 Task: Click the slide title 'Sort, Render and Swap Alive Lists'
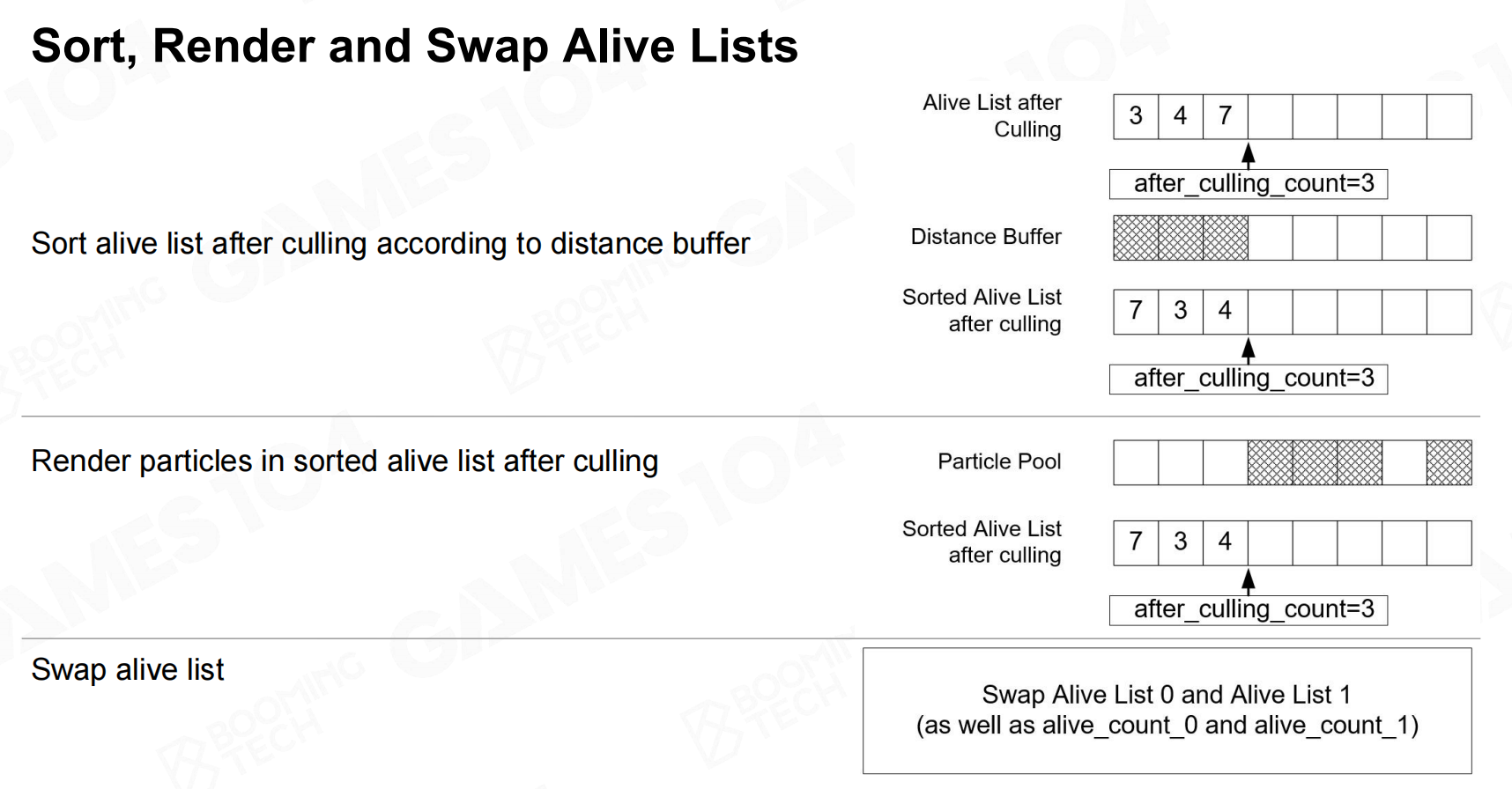click(414, 46)
